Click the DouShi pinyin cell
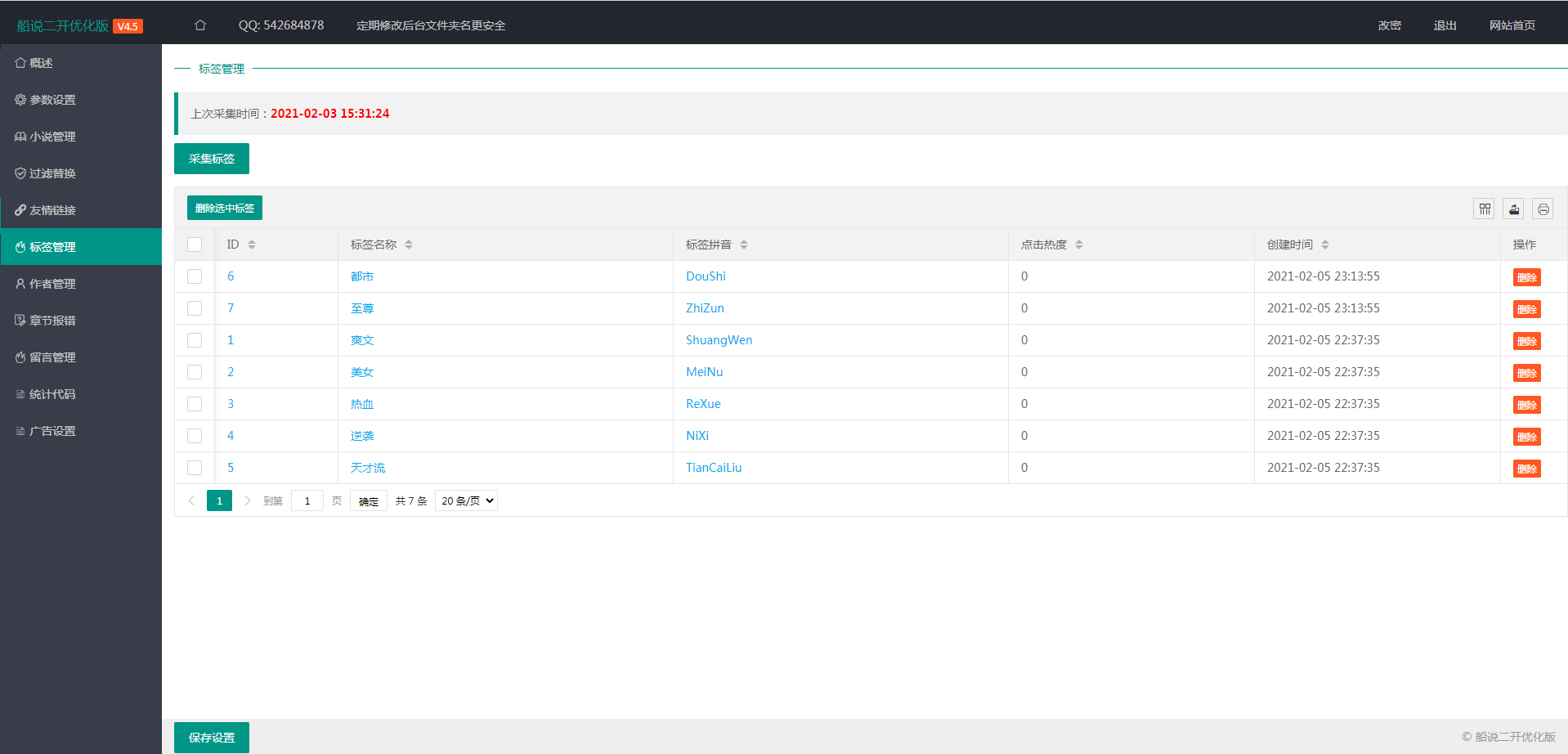 [706, 276]
